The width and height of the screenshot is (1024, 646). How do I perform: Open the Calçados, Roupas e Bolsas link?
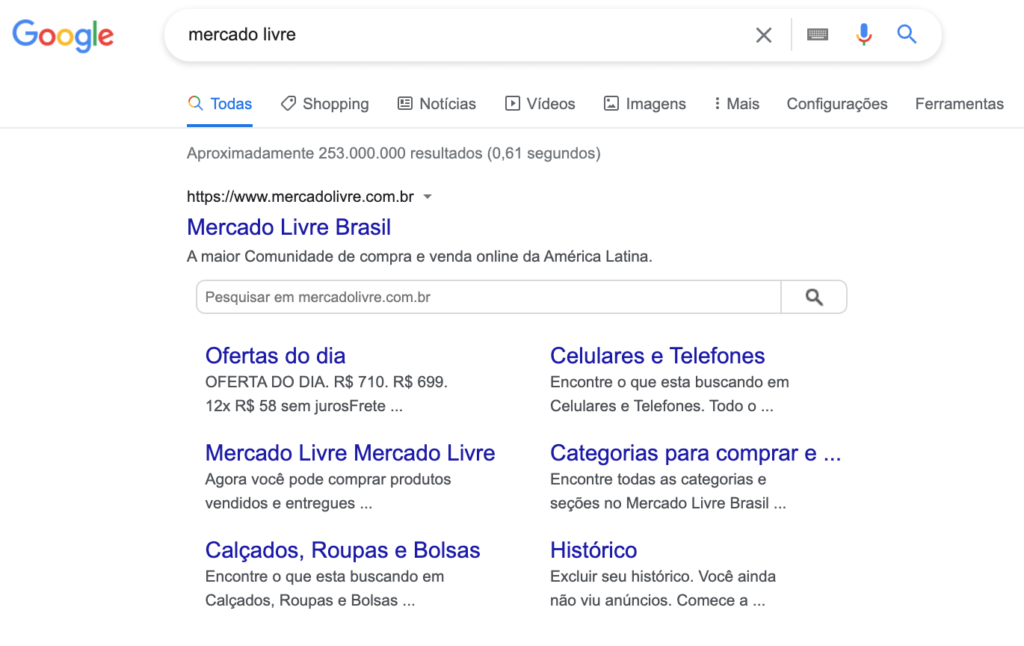[x=342, y=551]
